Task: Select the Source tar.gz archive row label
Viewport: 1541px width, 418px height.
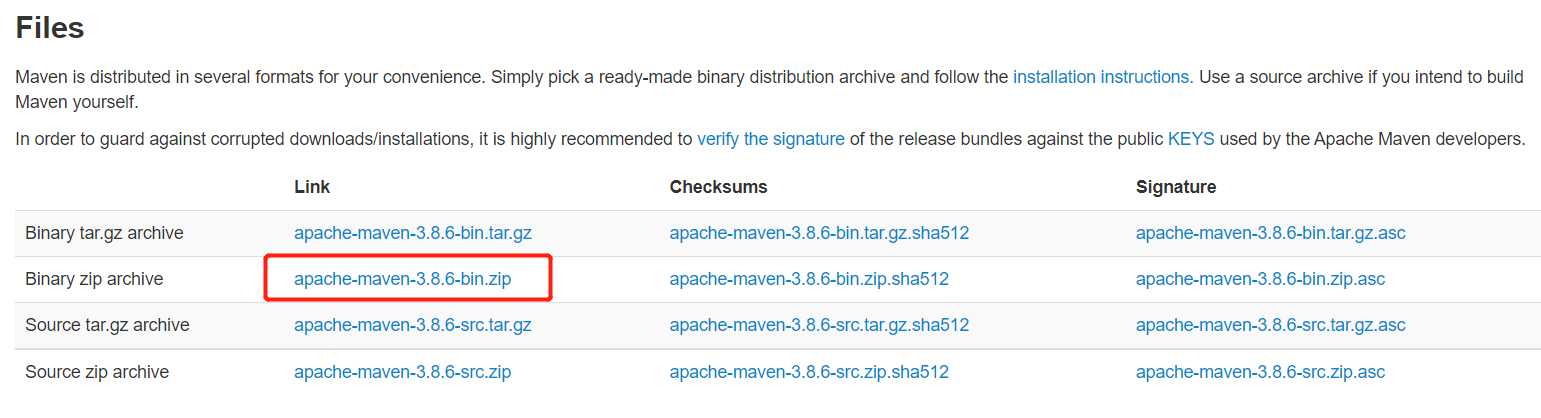Action: pyautogui.click(x=107, y=325)
